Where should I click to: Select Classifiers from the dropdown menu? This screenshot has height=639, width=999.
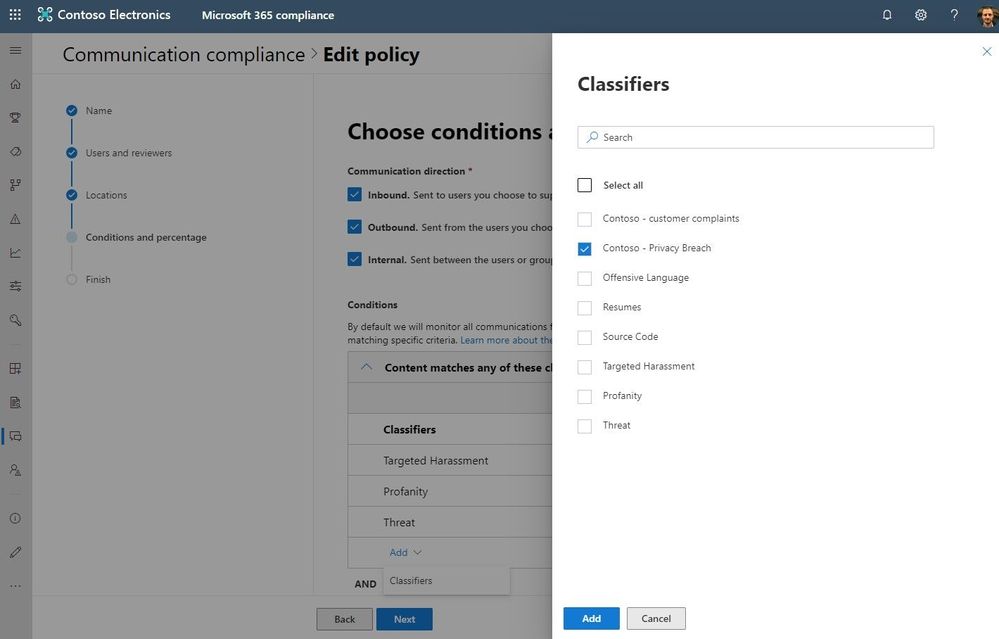point(411,581)
